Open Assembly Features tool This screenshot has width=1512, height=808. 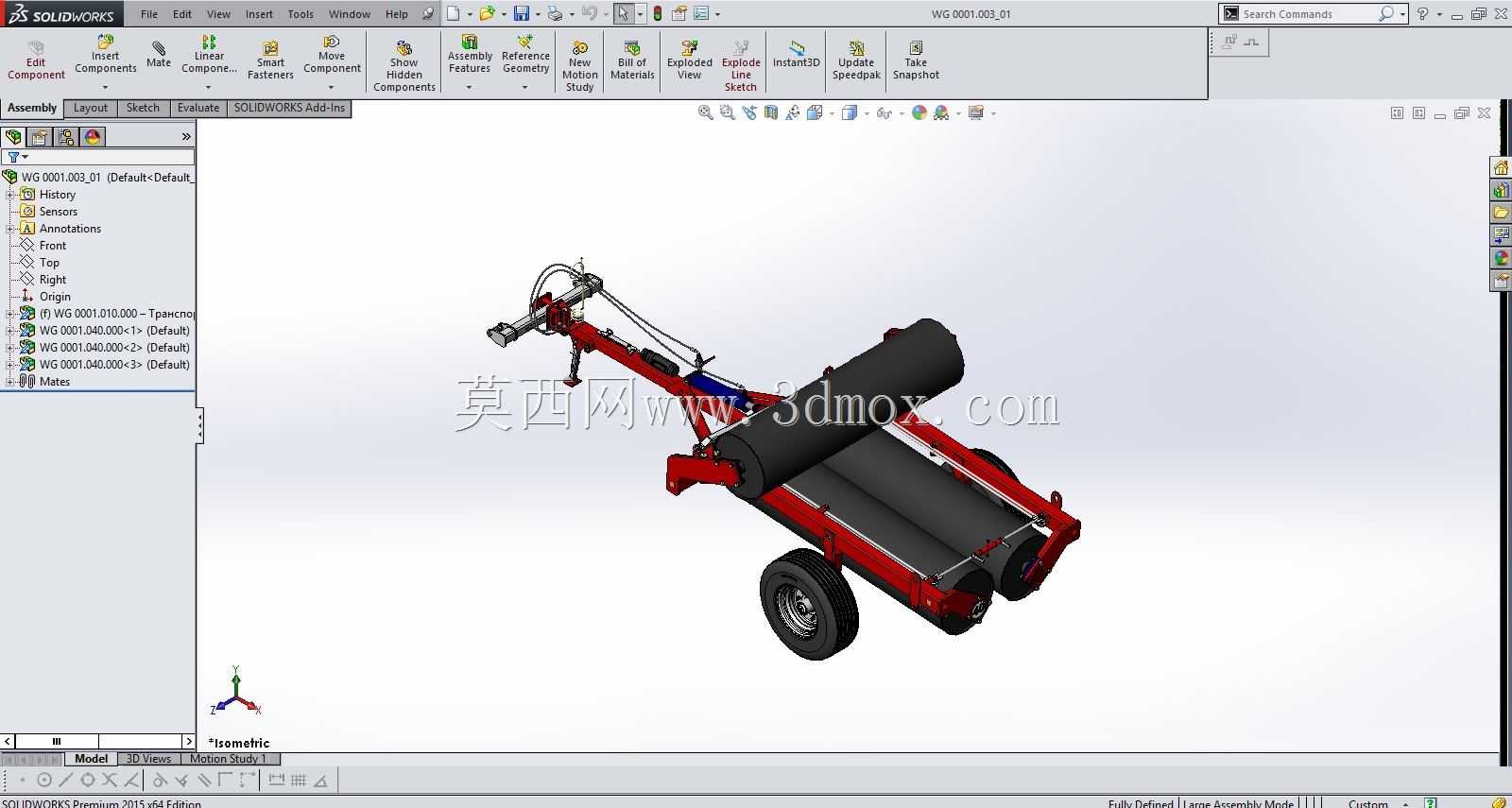(470, 55)
